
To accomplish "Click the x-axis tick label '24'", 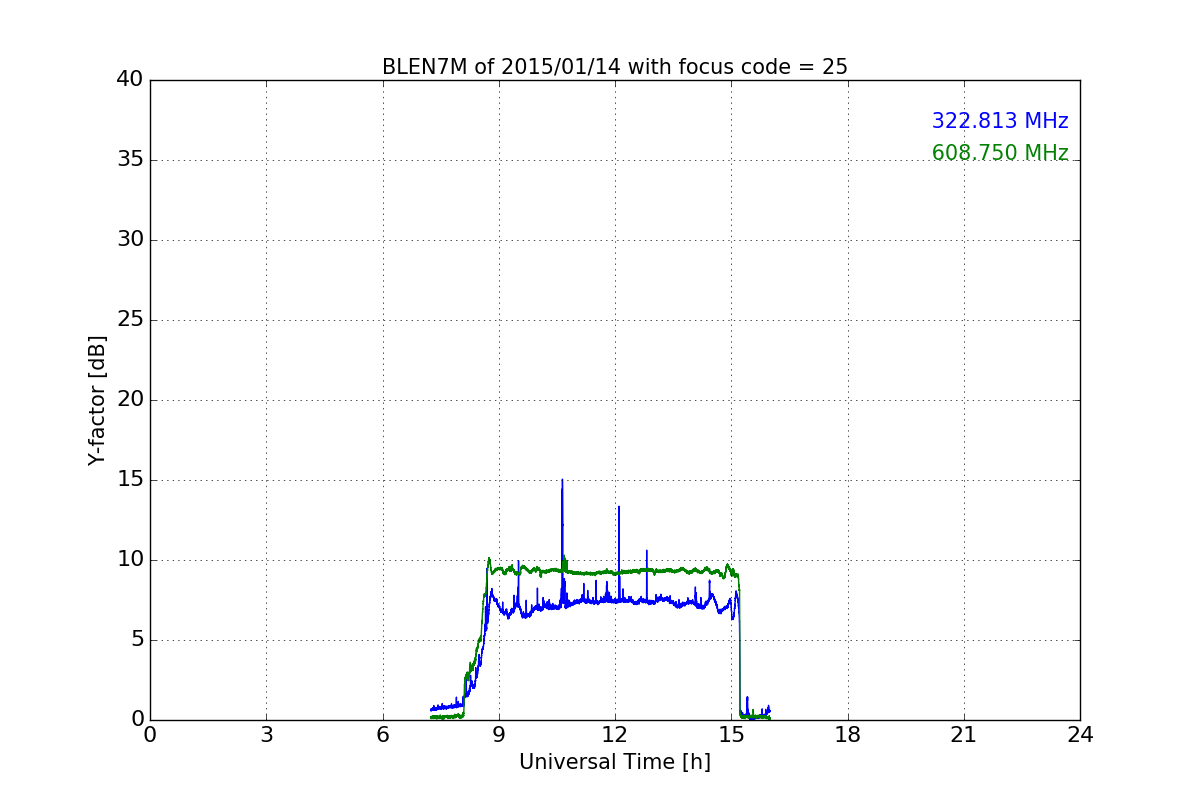I will click(1080, 735).
